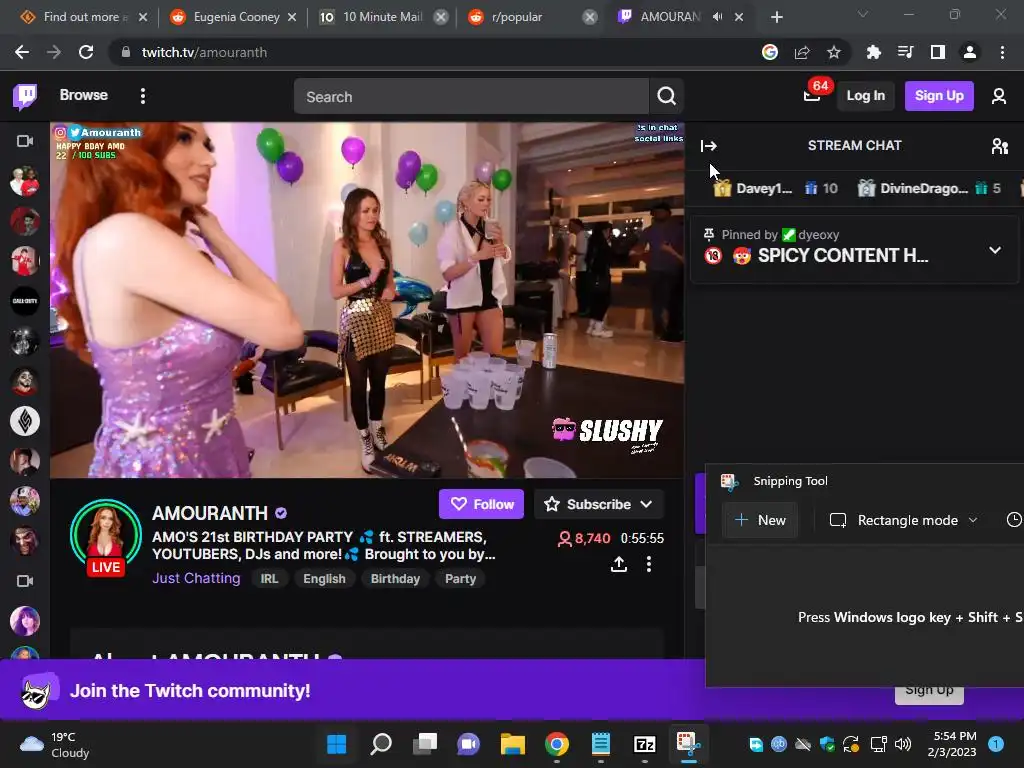
Task: Open 7-Zip from taskbar
Action: (645, 744)
